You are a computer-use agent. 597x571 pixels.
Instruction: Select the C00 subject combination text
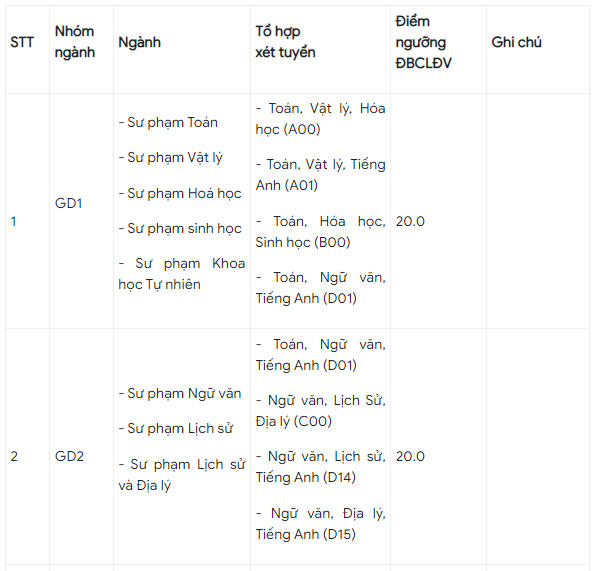(x=320, y=411)
